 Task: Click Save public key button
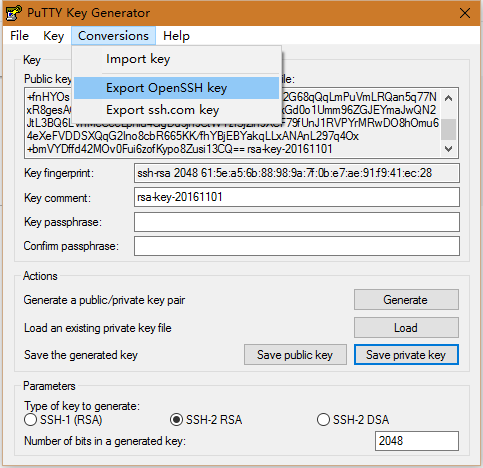pyautogui.click(x=295, y=355)
